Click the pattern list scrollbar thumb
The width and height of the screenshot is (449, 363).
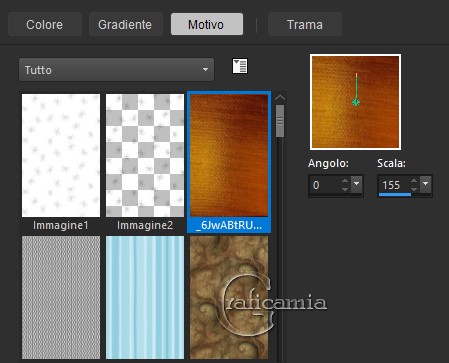tap(280, 121)
